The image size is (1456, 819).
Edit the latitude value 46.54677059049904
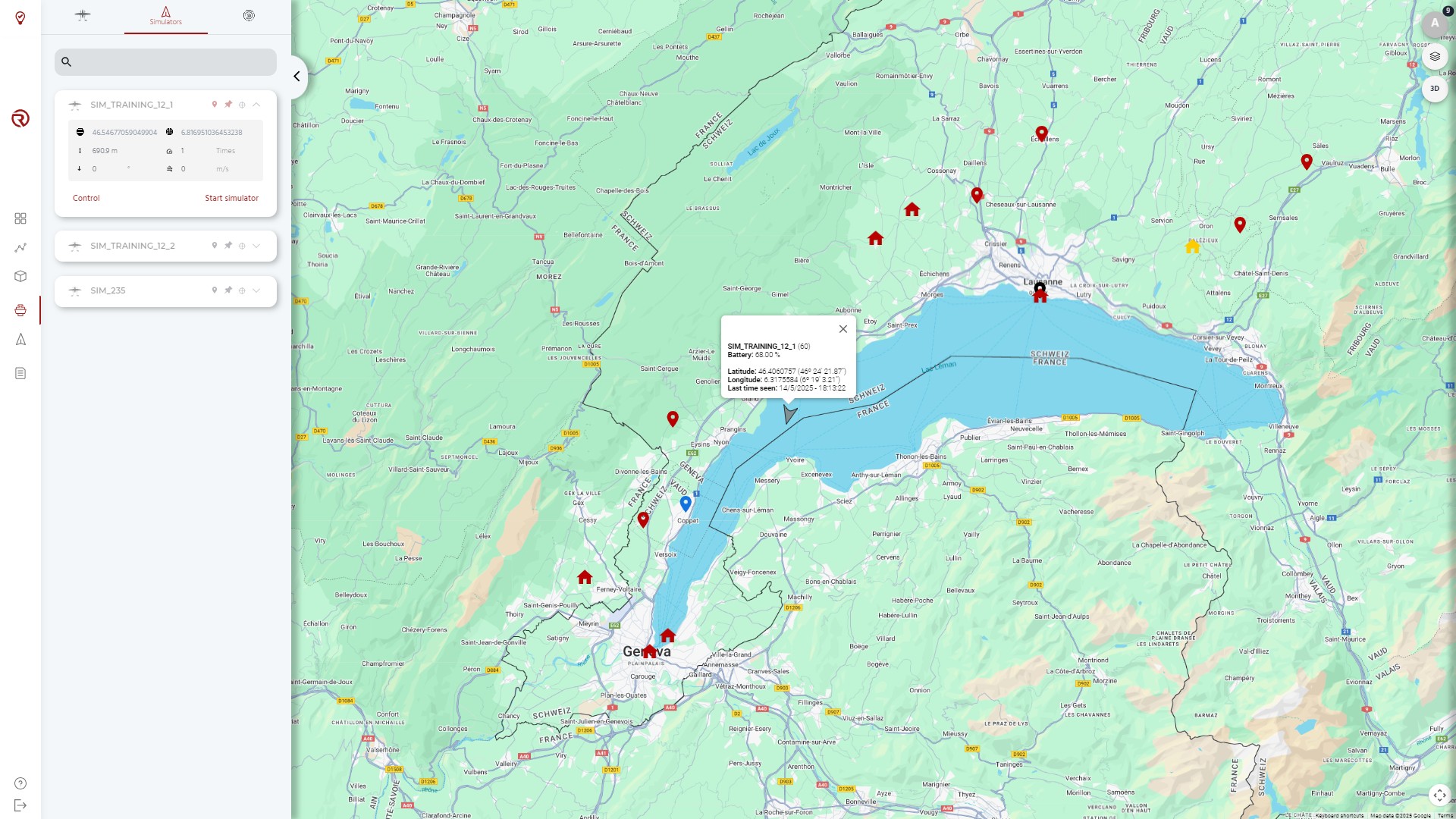[124, 132]
